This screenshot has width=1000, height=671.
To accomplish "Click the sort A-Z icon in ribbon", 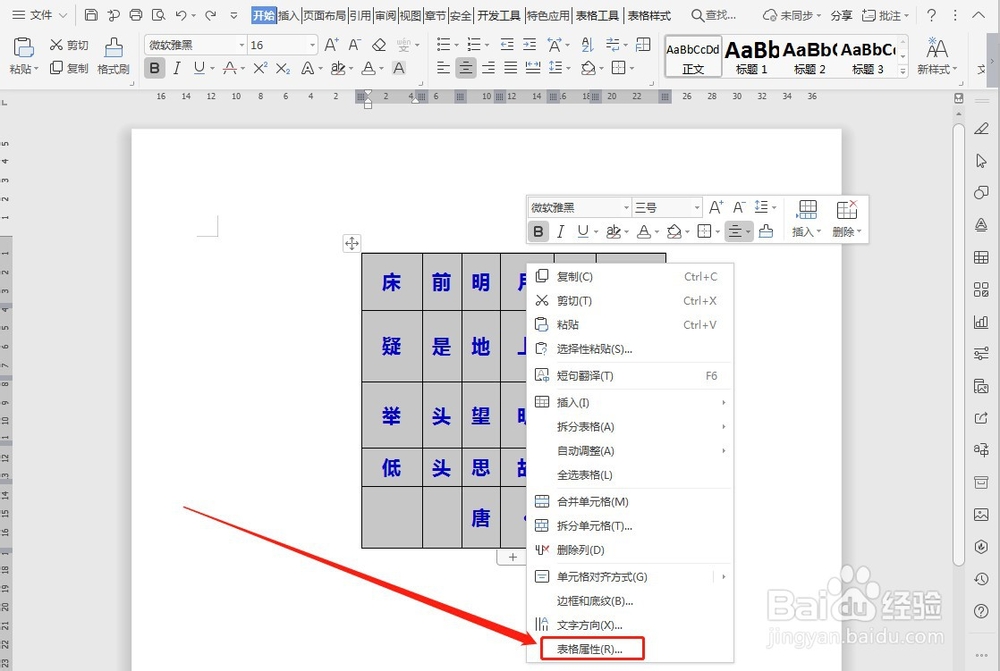I will tap(587, 45).
